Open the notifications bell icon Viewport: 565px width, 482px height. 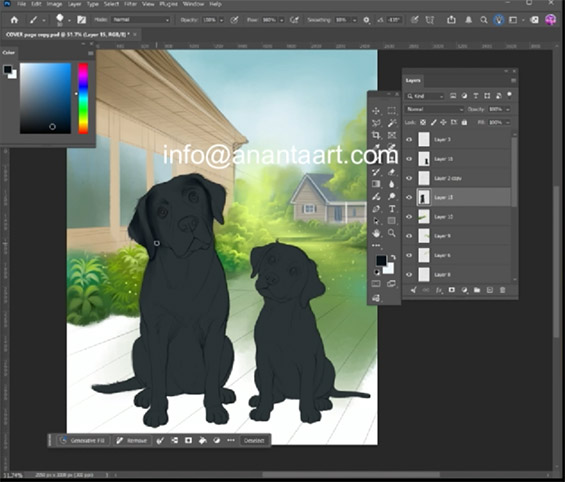(468, 20)
